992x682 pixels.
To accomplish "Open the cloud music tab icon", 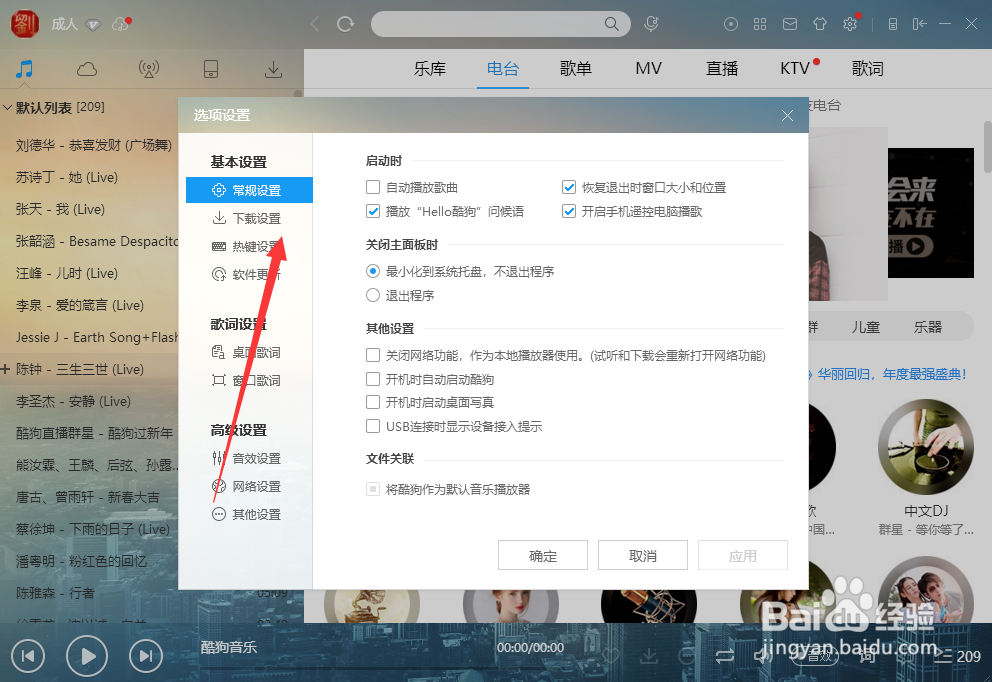I will coord(87,69).
